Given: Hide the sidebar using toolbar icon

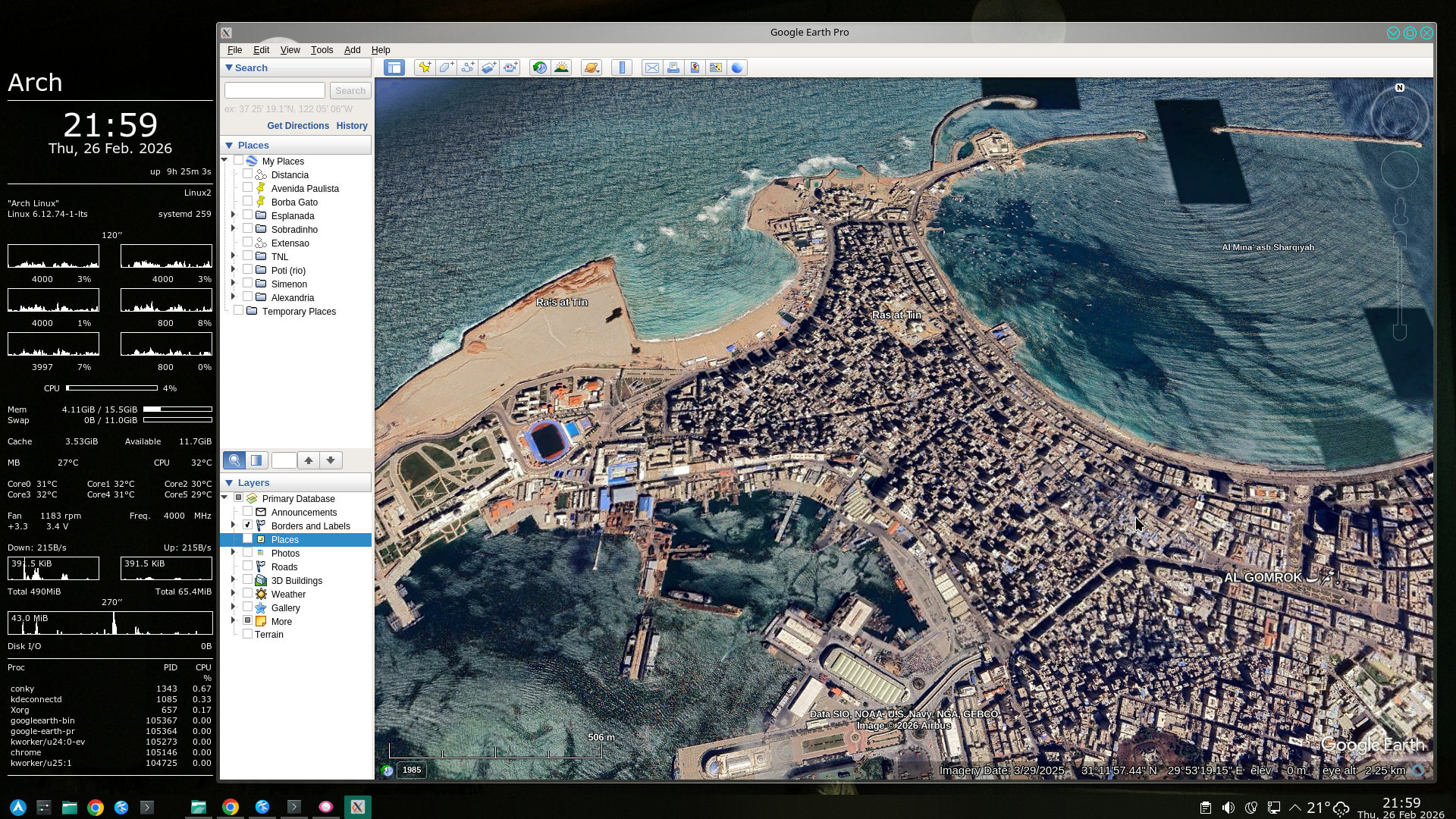Looking at the screenshot, I should [394, 67].
